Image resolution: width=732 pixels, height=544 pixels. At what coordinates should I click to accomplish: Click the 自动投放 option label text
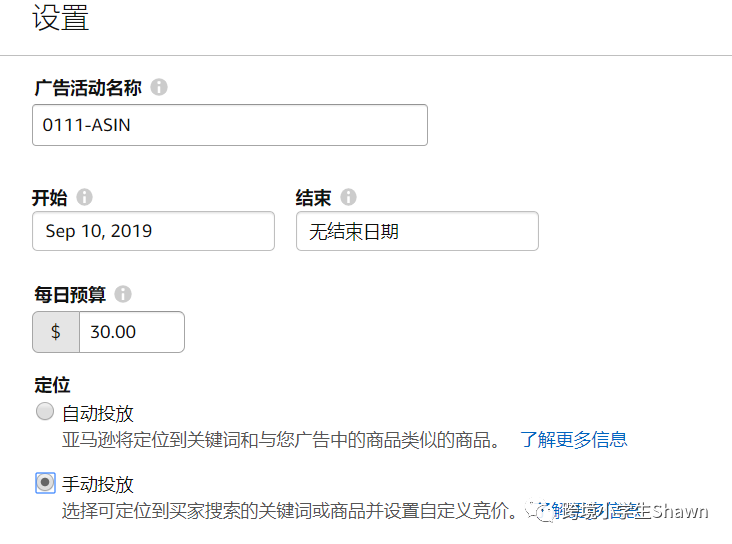(97, 413)
